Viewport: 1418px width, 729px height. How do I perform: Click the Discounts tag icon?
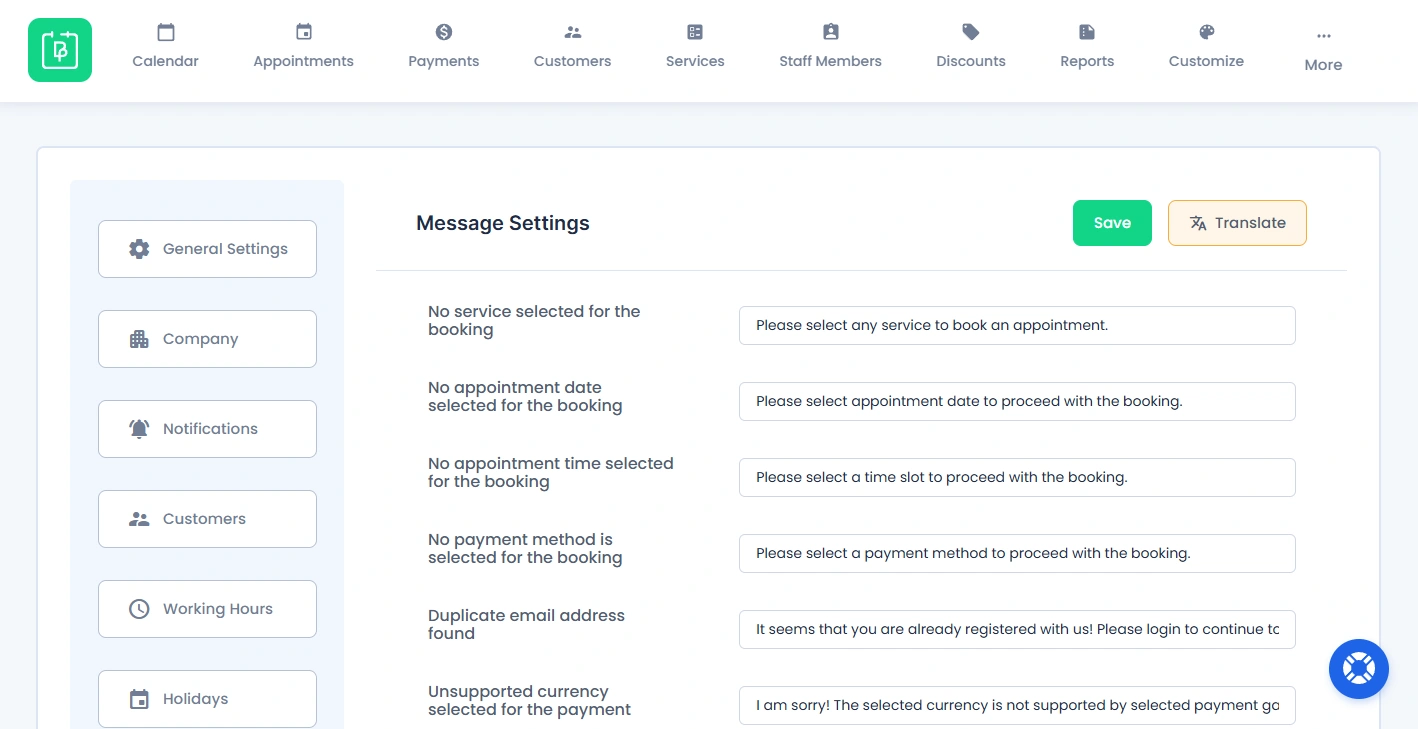coord(971,32)
